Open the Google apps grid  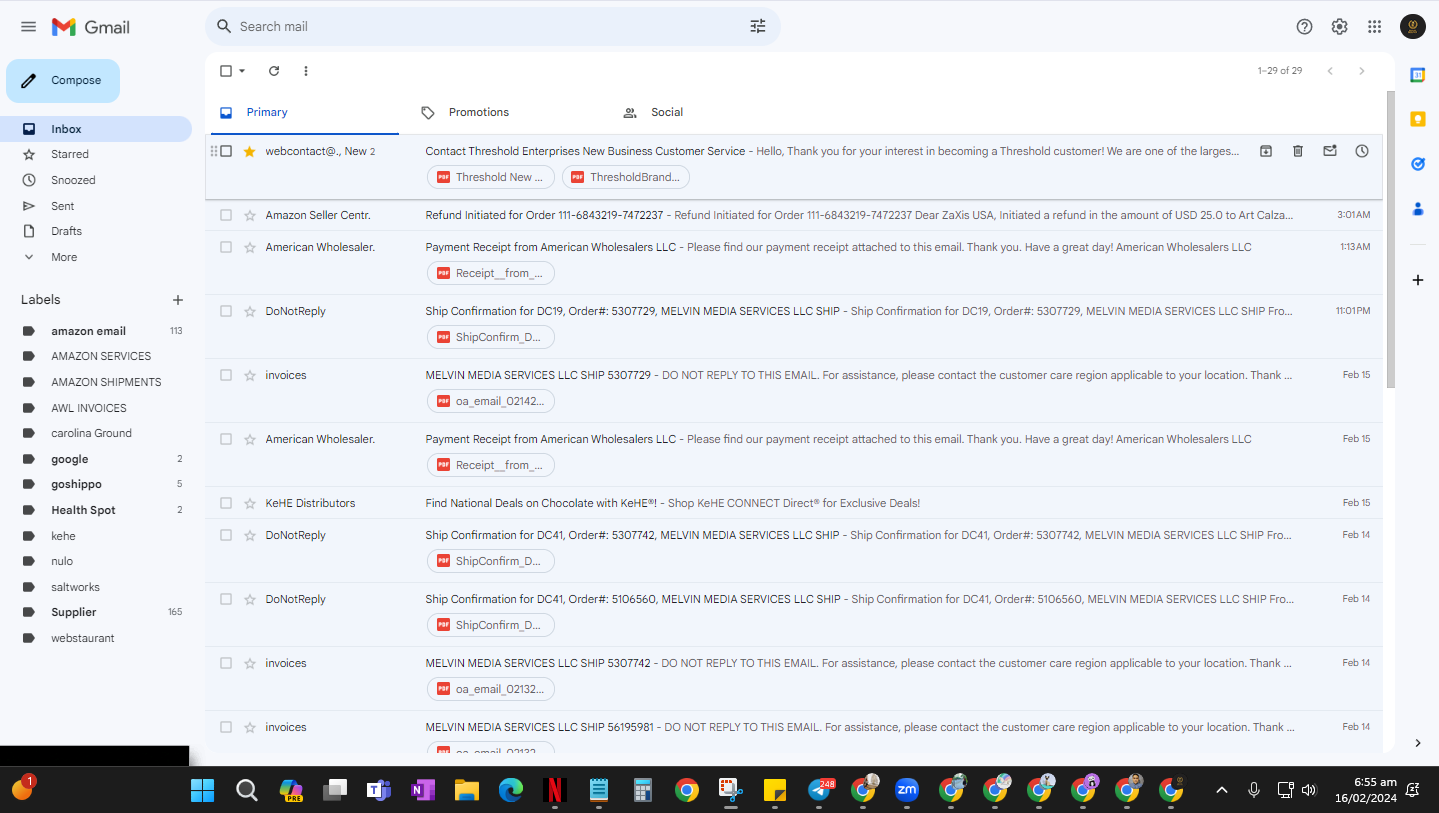point(1375,27)
